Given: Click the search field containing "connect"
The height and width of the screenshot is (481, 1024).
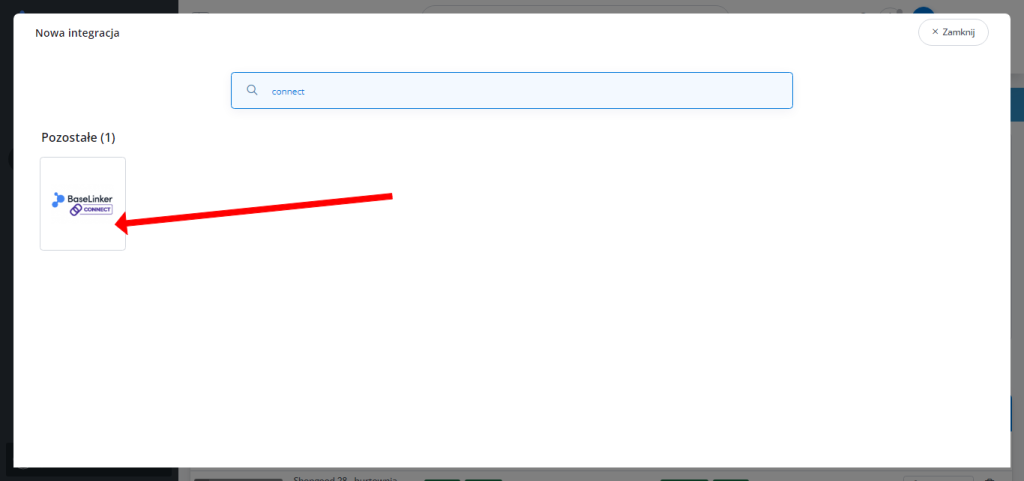Looking at the screenshot, I should click(511, 91).
